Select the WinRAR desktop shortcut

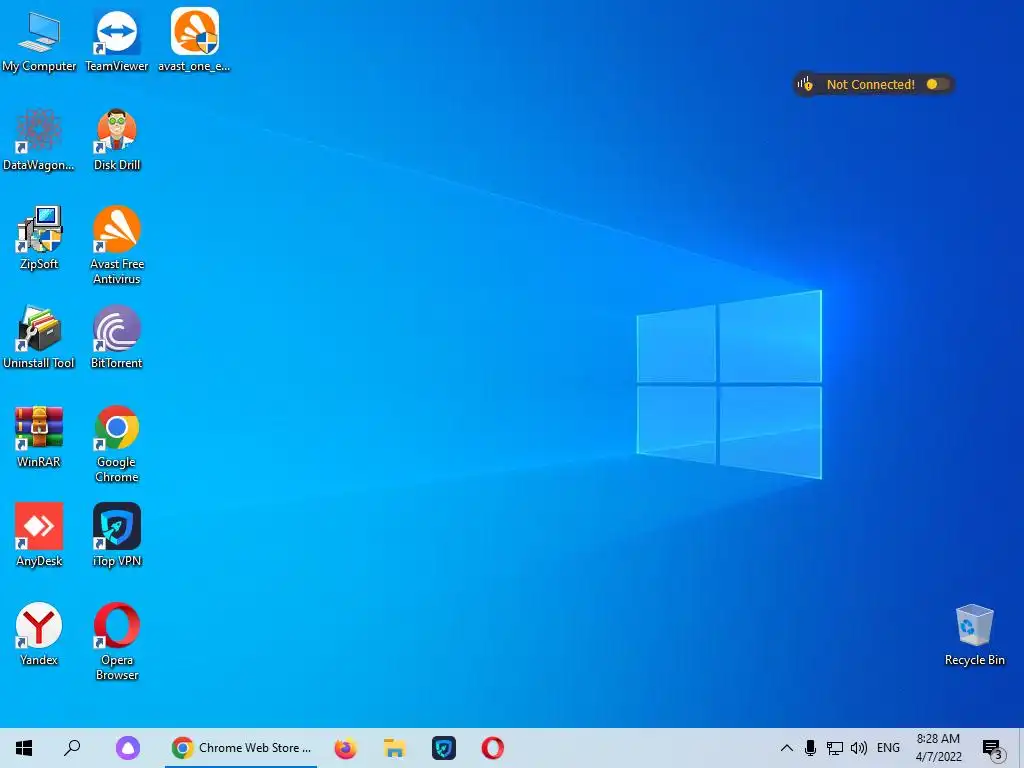pyautogui.click(x=39, y=437)
